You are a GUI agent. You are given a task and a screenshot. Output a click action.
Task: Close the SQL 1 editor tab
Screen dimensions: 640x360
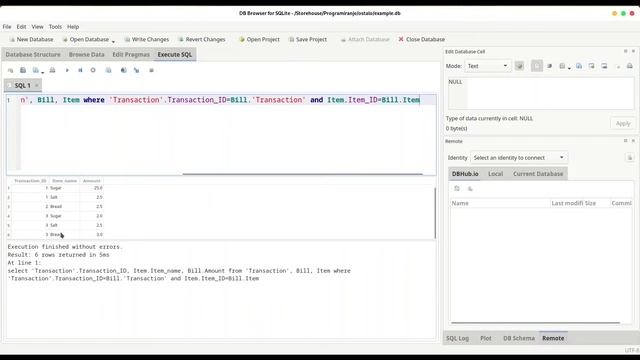37,85
